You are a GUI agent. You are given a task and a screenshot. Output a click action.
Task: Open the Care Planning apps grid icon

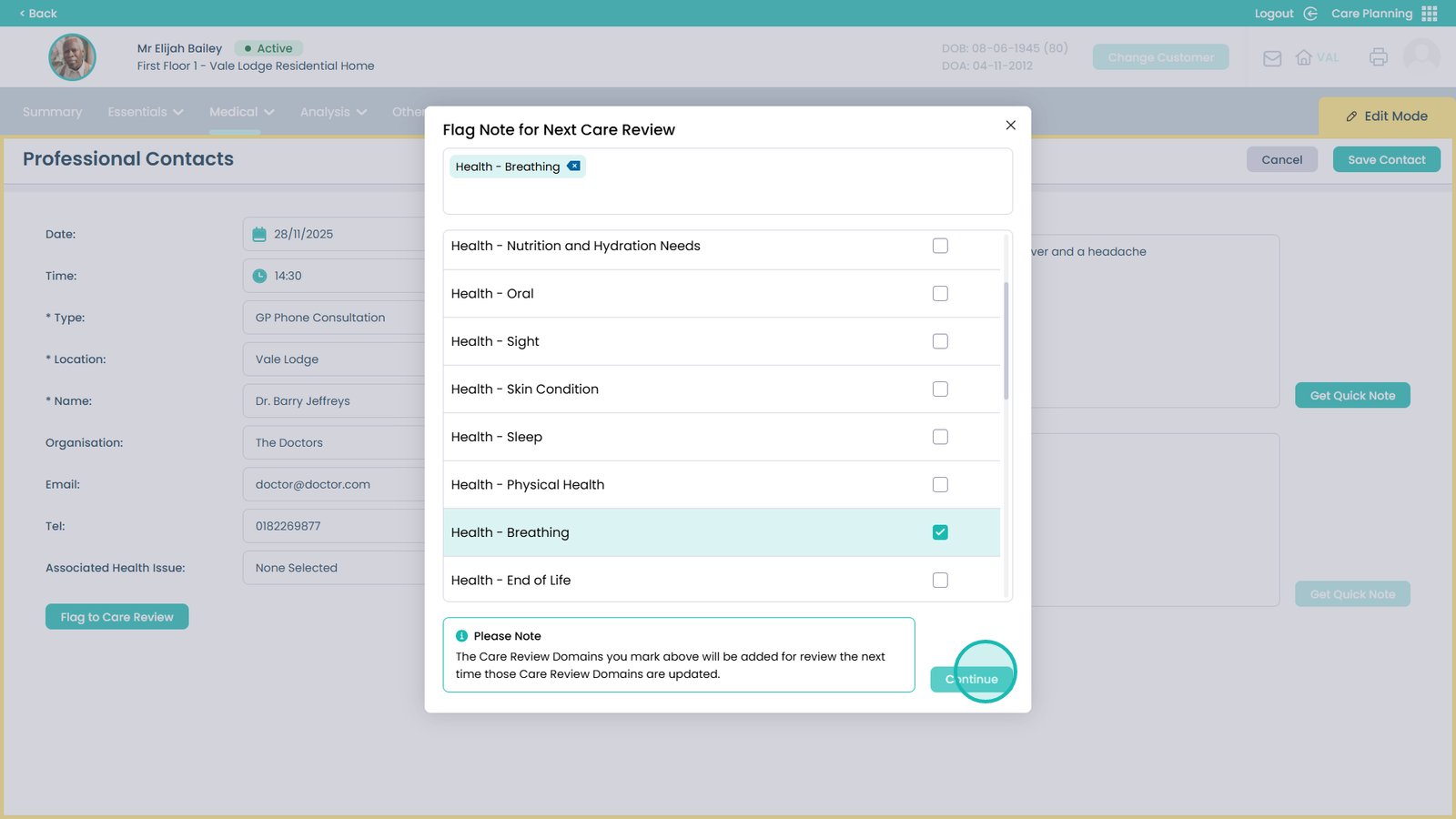(x=1430, y=14)
